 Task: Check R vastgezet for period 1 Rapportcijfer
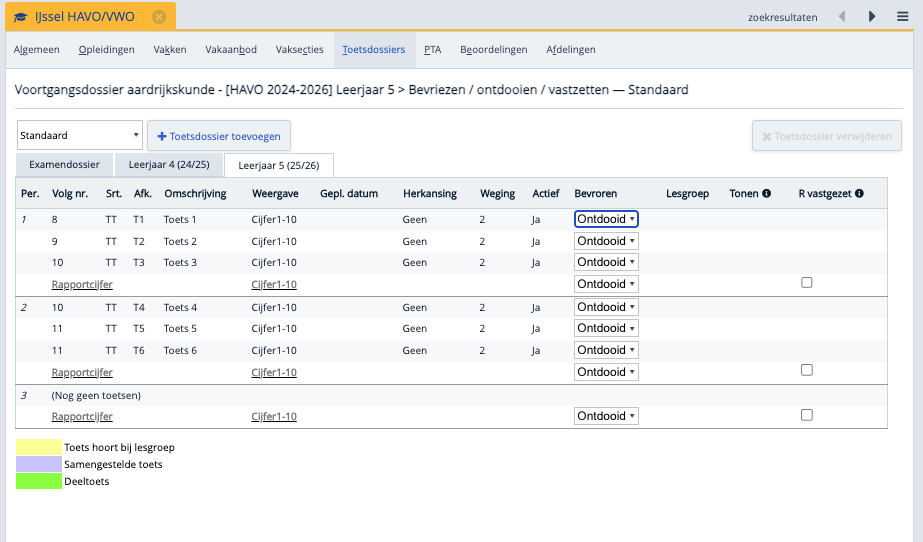[x=807, y=283]
